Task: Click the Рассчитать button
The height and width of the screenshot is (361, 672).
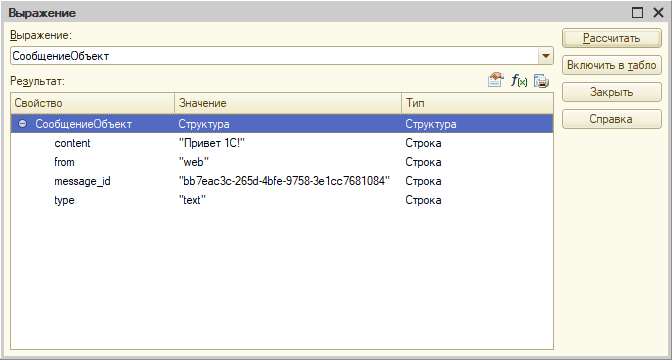Action: (x=612, y=38)
